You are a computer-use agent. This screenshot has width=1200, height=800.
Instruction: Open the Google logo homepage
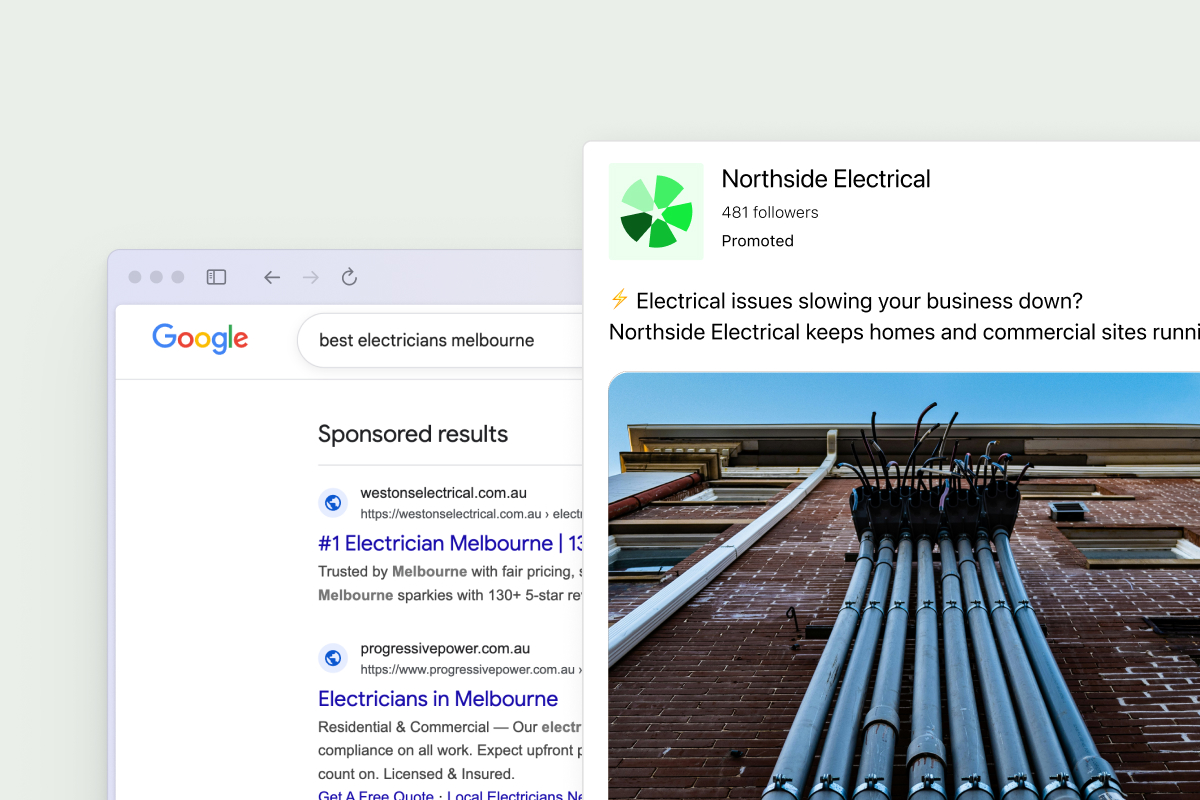tap(200, 339)
